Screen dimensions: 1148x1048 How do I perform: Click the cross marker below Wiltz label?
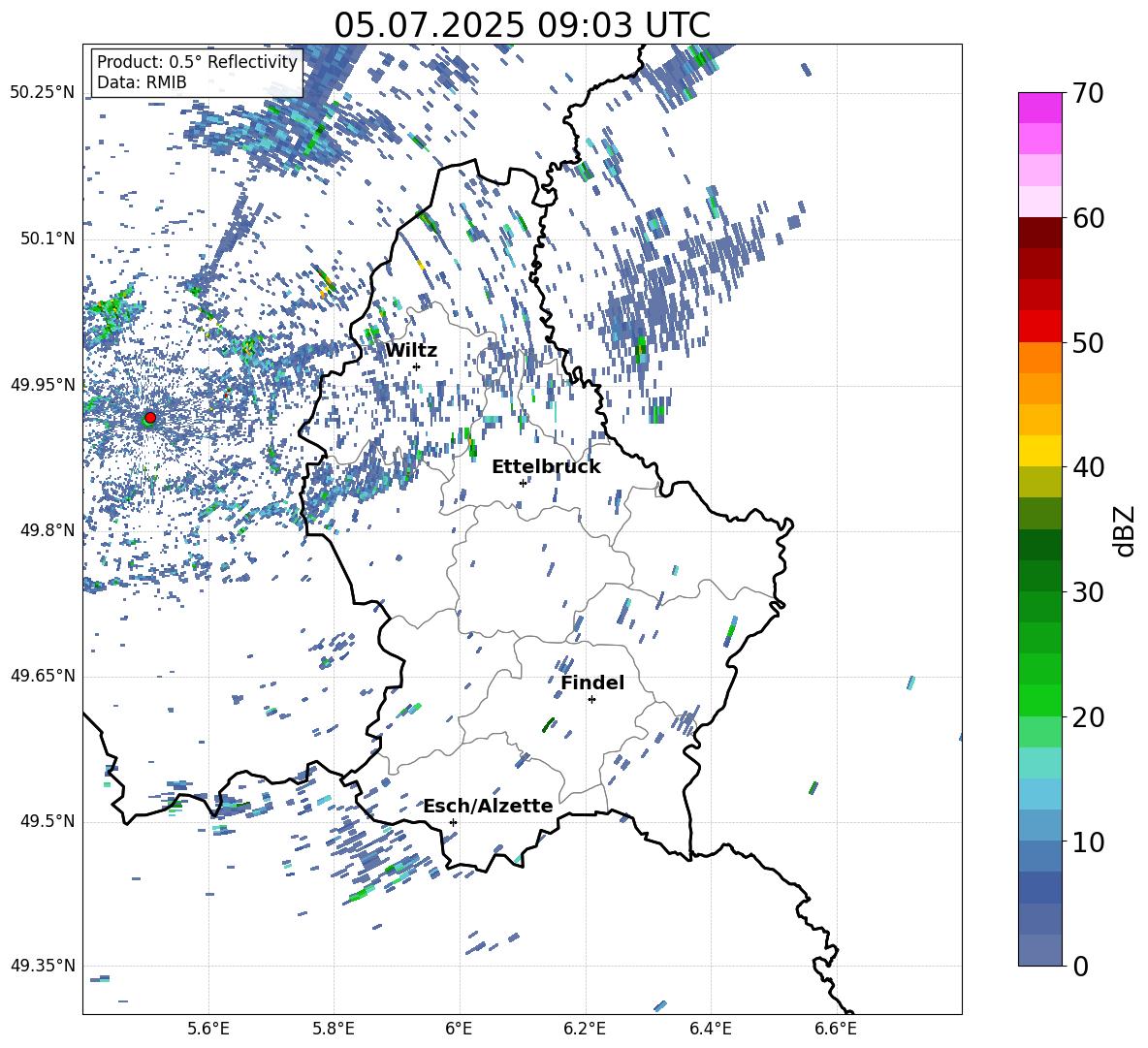point(417,366)
